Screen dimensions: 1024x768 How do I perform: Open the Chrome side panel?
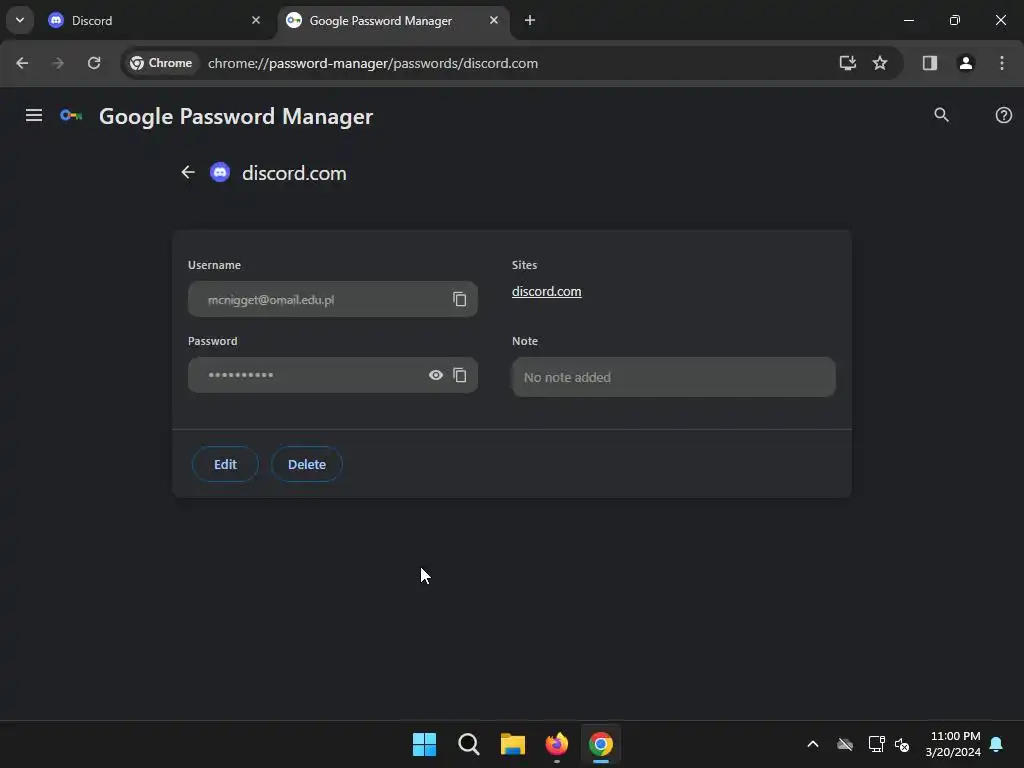(x=929, y=63)
